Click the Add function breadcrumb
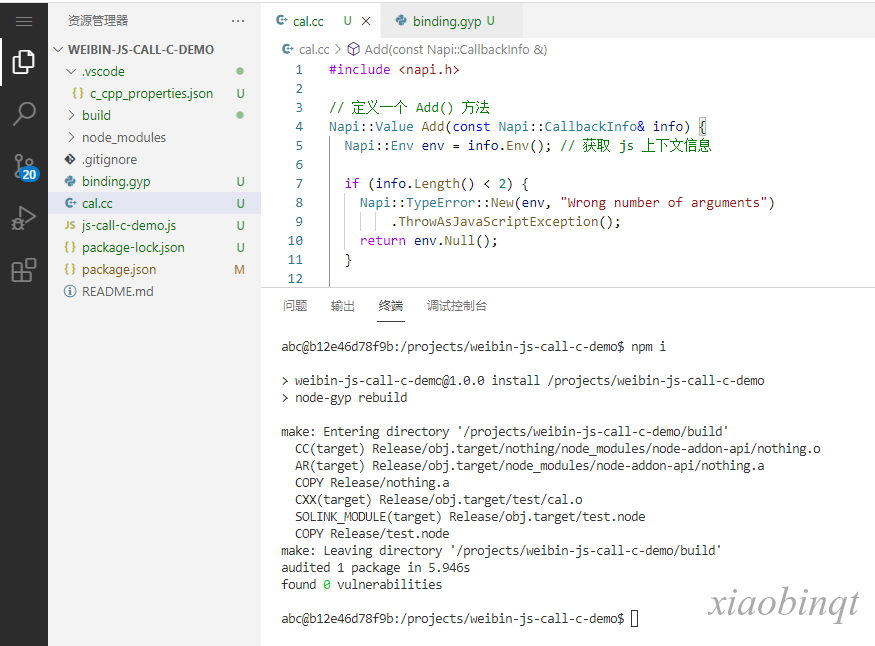The width and height of the screenshot is (875, 646). [455, 49]
